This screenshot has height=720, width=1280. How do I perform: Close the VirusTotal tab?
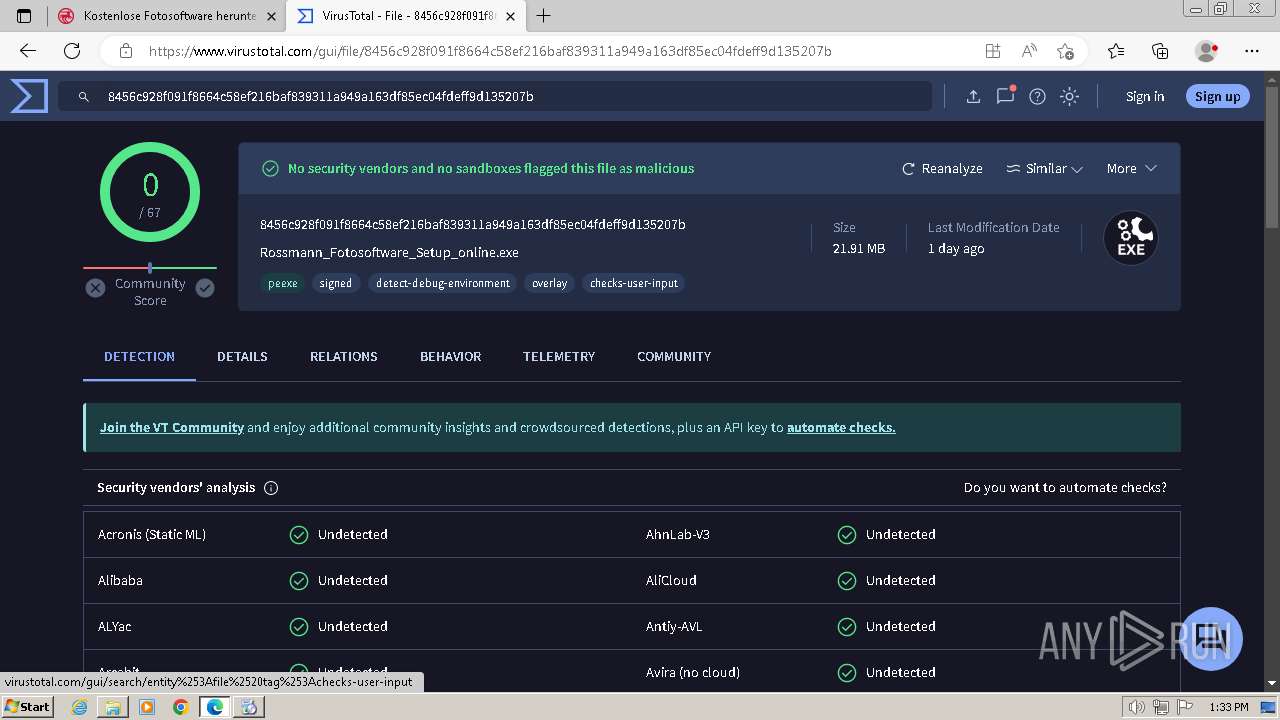[512, 16]
